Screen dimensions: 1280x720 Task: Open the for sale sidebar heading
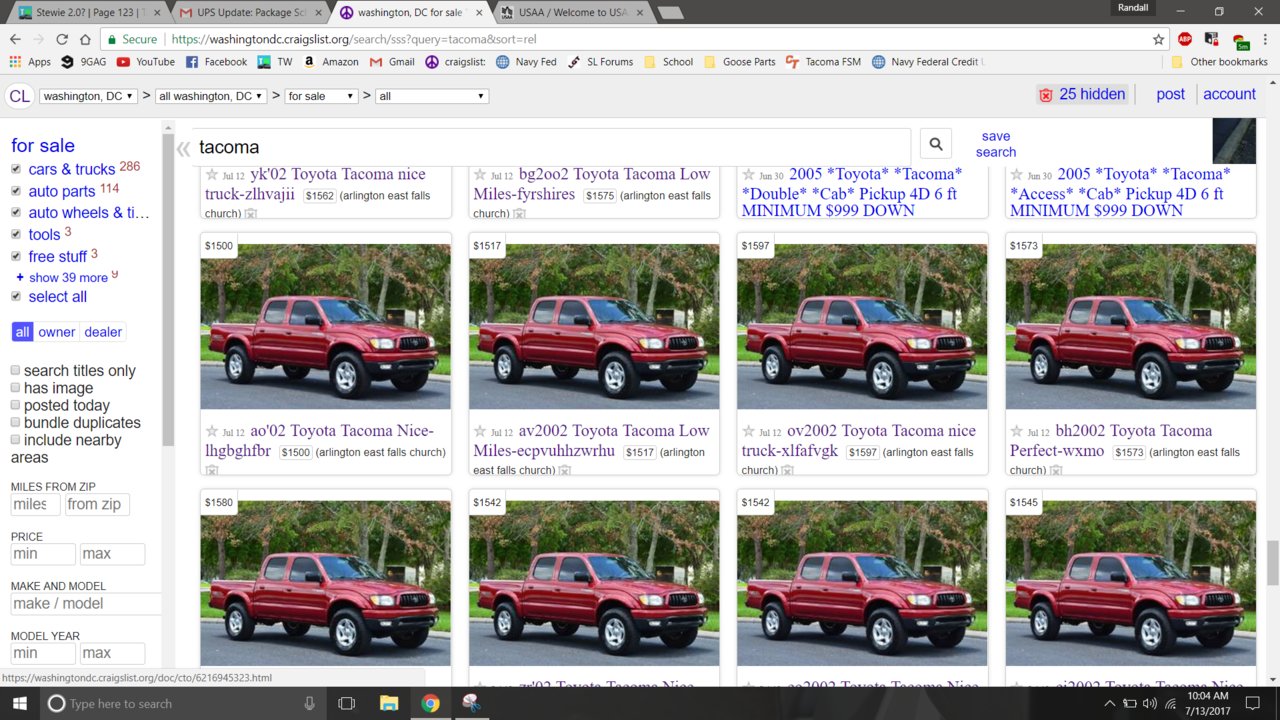tap(43, 145)
